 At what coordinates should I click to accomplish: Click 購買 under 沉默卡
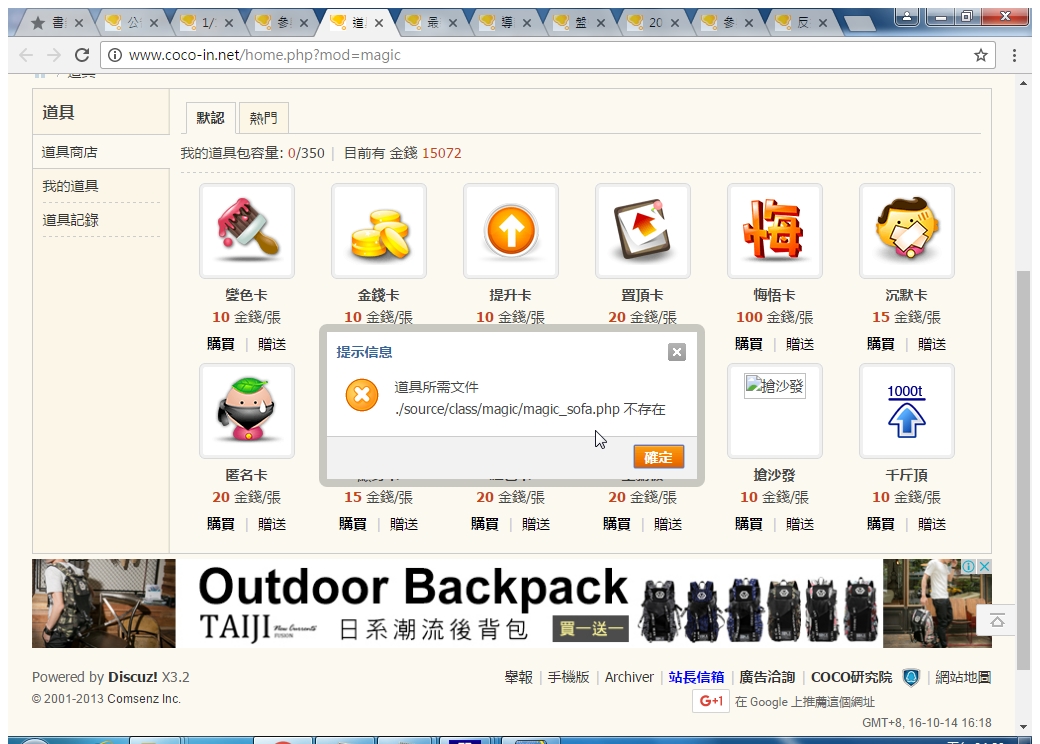click(881, 344)
